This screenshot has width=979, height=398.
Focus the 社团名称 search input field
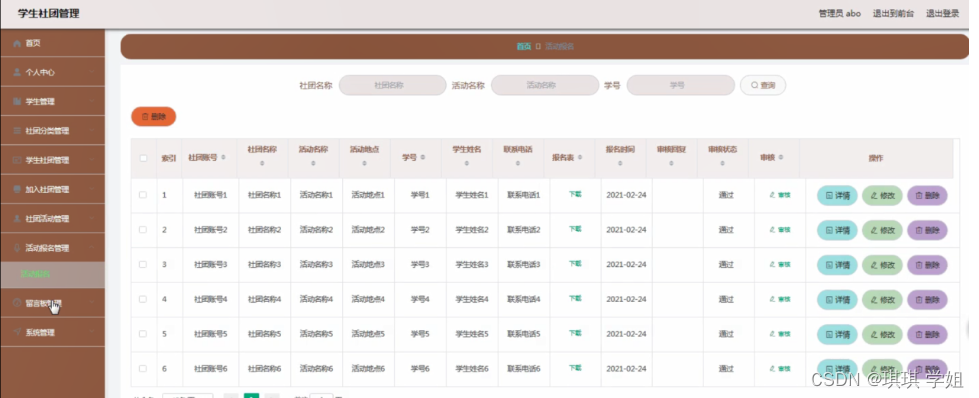(393, 86)
